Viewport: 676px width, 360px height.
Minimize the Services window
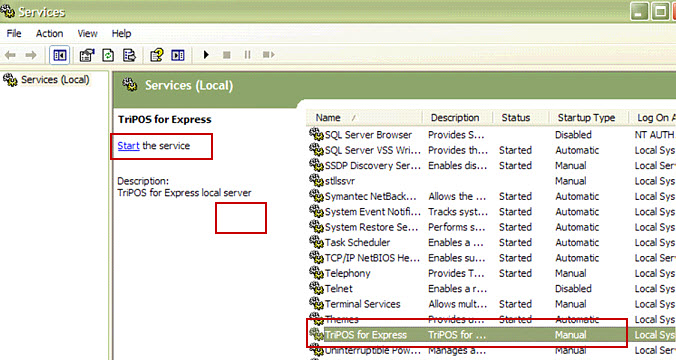pyautogui.click(x=639, y=11)
